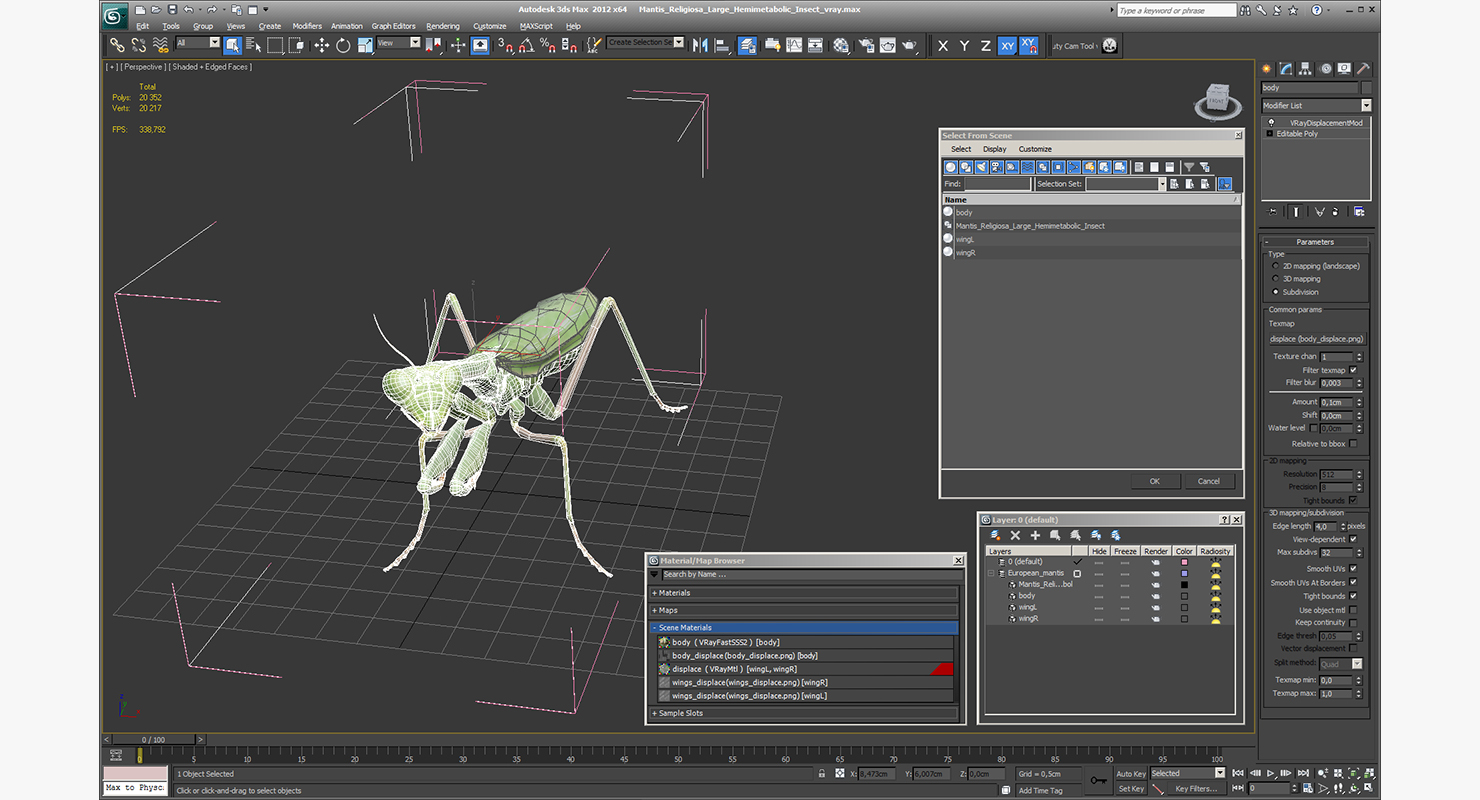Click the pink color swatch of 0 (default) layer

tap(1184, 562)
